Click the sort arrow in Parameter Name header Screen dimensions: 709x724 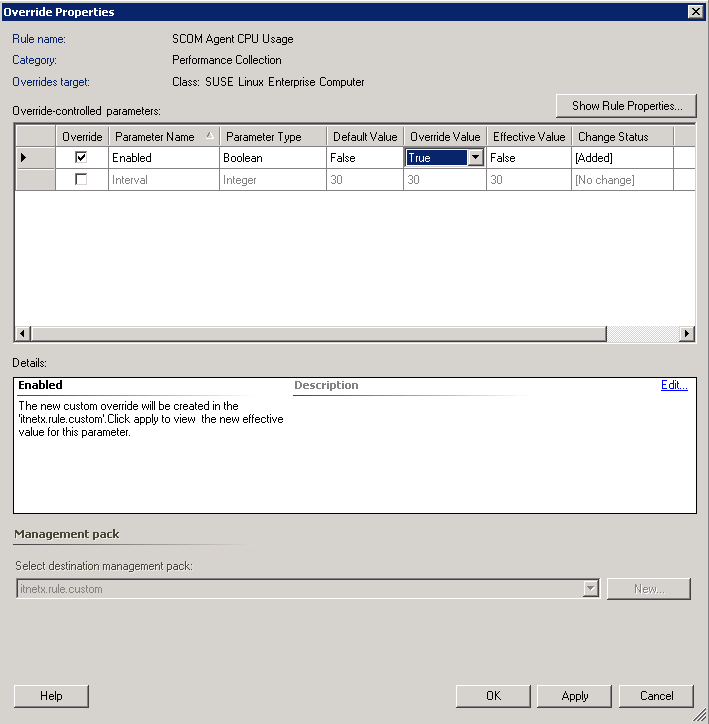210,135
